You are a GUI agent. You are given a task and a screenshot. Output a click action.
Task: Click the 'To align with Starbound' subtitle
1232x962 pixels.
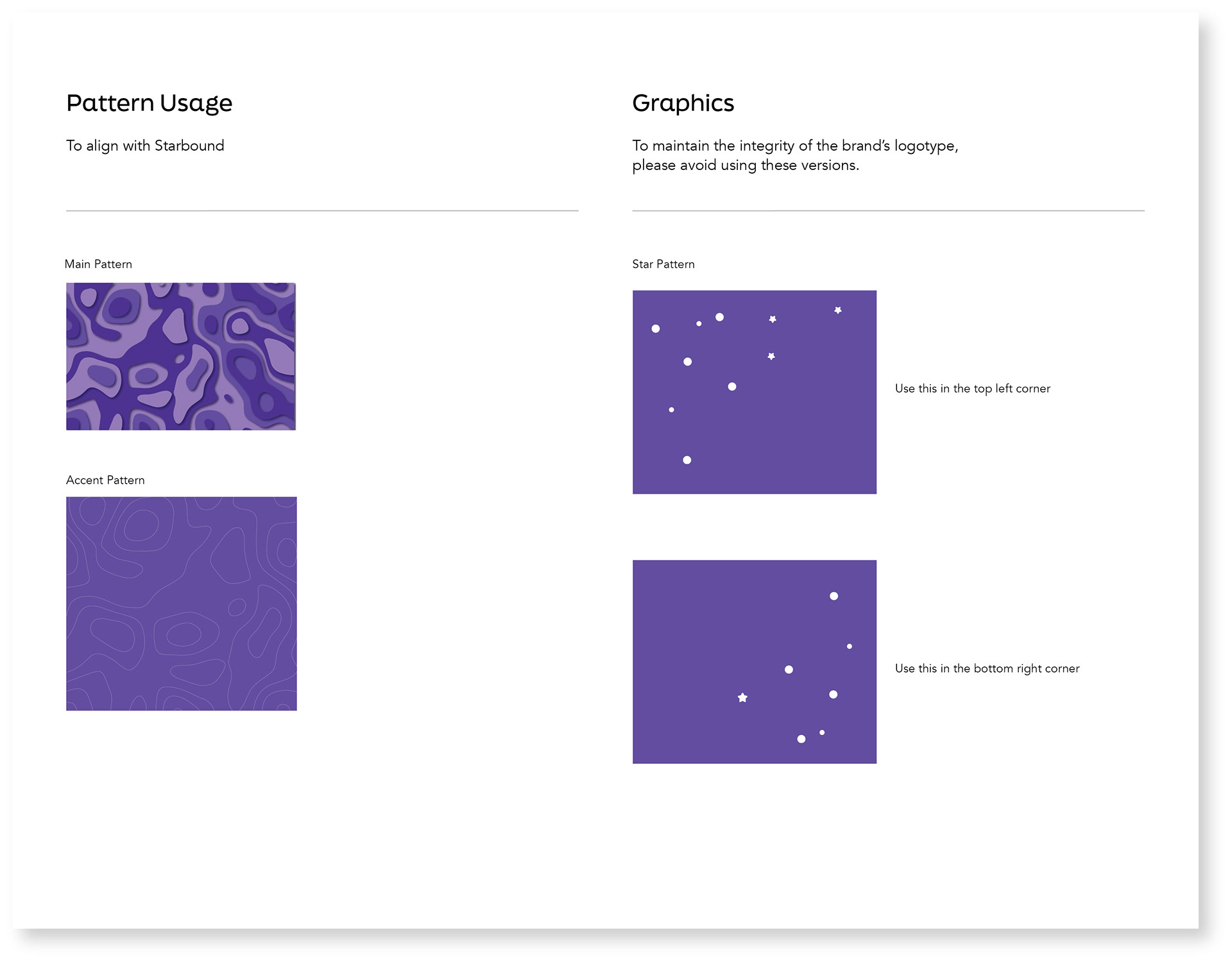click(145, 146)
